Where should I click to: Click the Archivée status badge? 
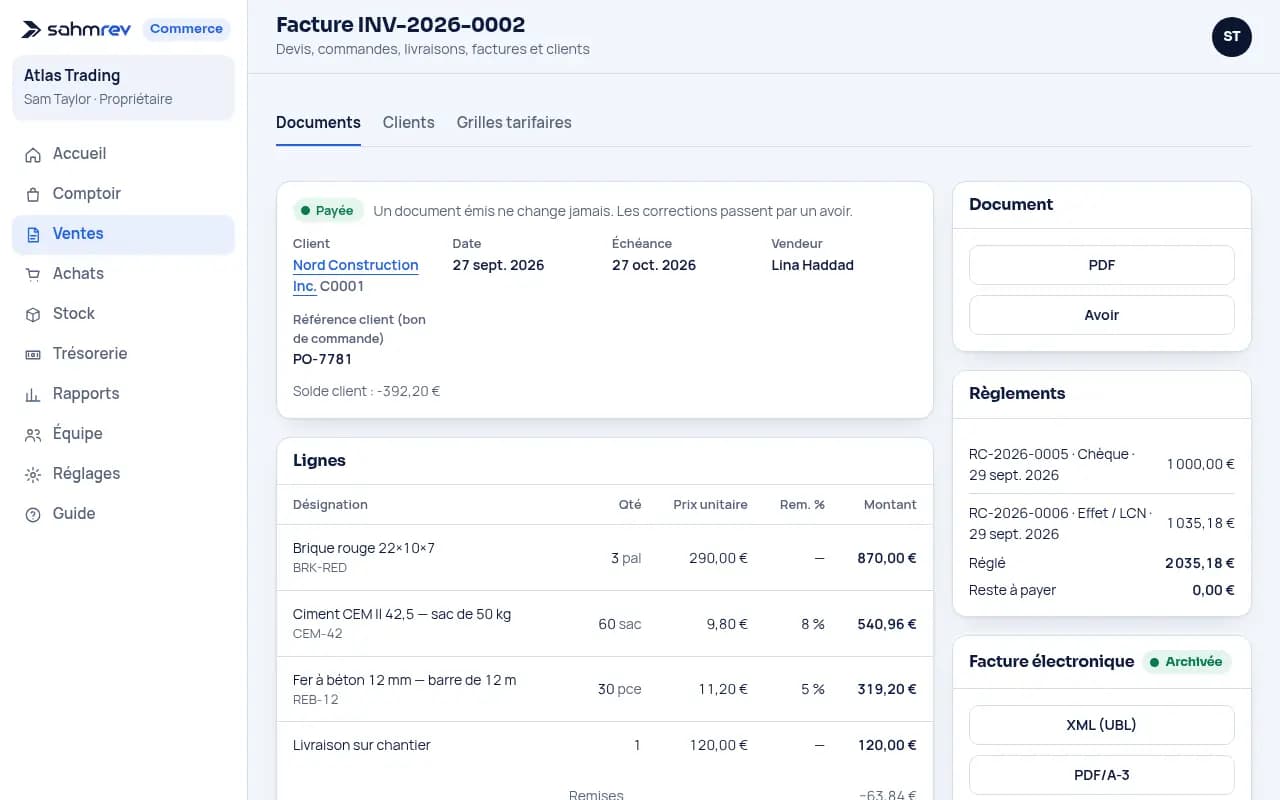click(x=1187, y=662)
